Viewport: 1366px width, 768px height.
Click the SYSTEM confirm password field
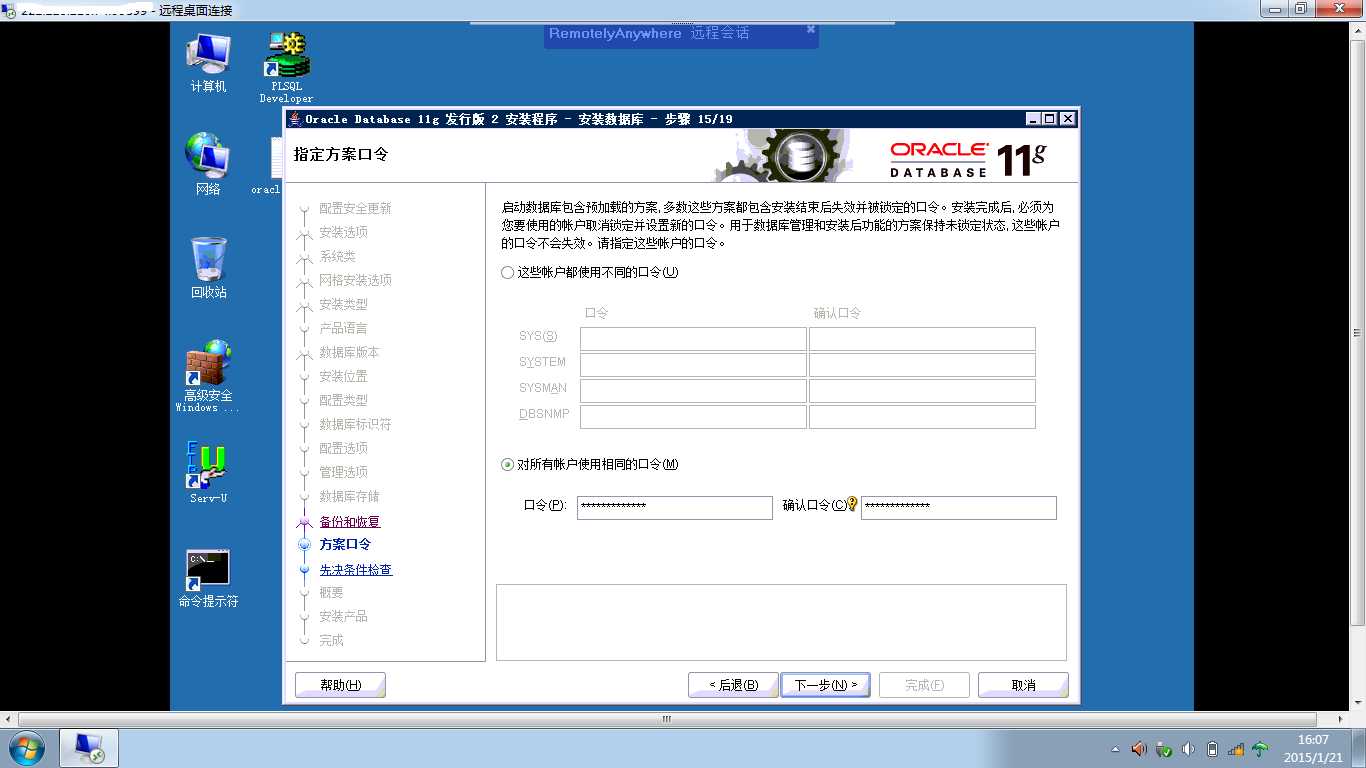[922, 365]
